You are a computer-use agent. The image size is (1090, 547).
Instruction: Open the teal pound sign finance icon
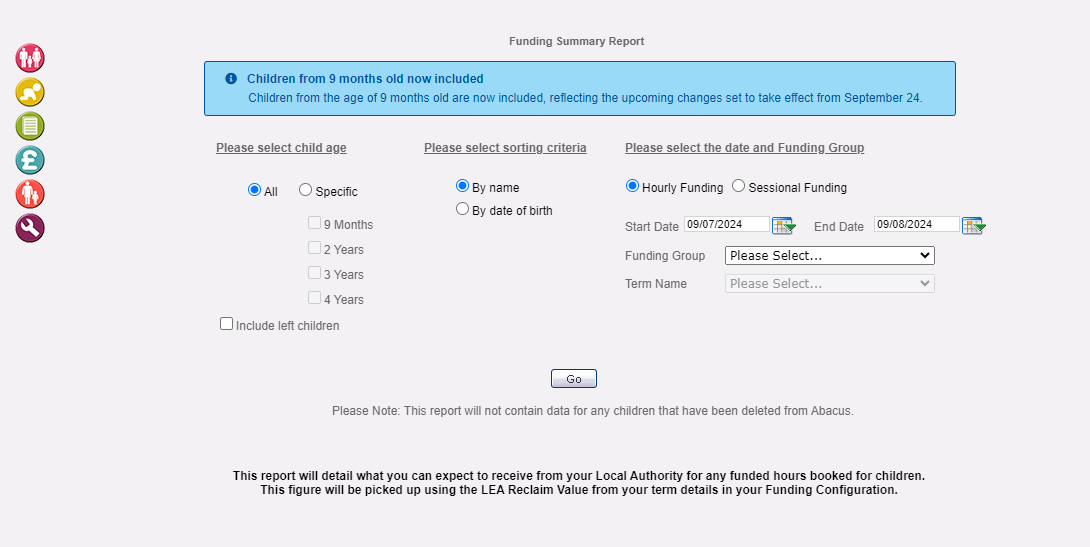coord(30,160)
